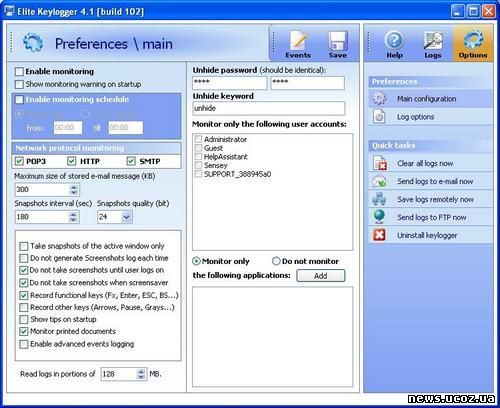Check Do not generate Screenshots log each time
Screen dimensions: 500x408
24,258
